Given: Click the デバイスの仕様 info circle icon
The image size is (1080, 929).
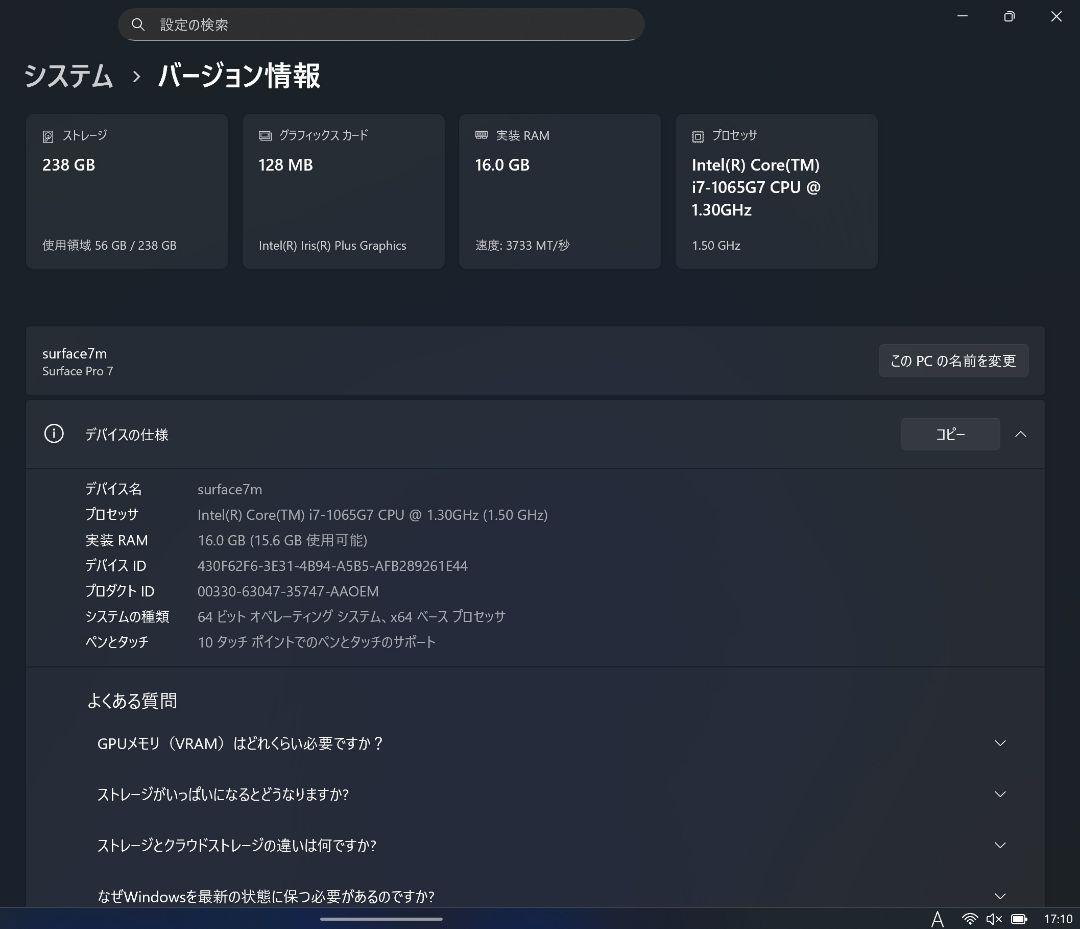Looking at the screenshot, I should click(53, 434).
